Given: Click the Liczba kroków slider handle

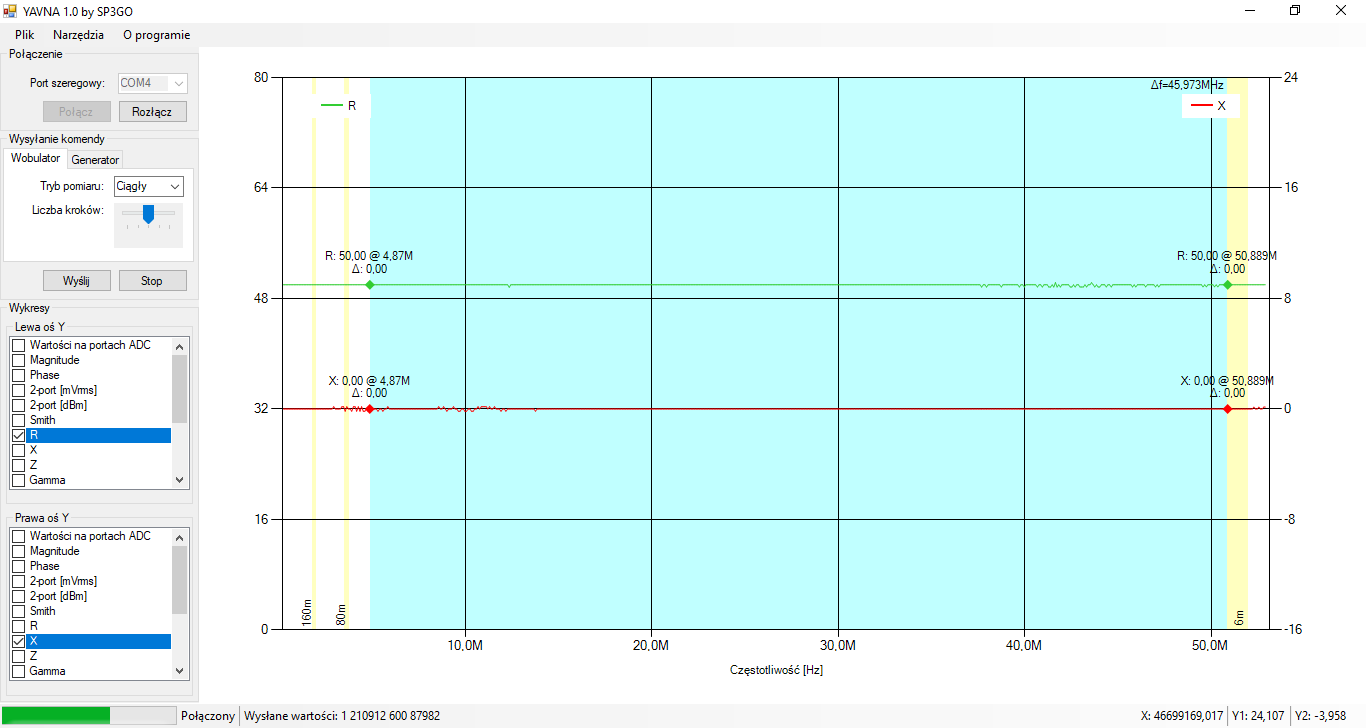Looking at the screenshot, I should click(148, 213).
